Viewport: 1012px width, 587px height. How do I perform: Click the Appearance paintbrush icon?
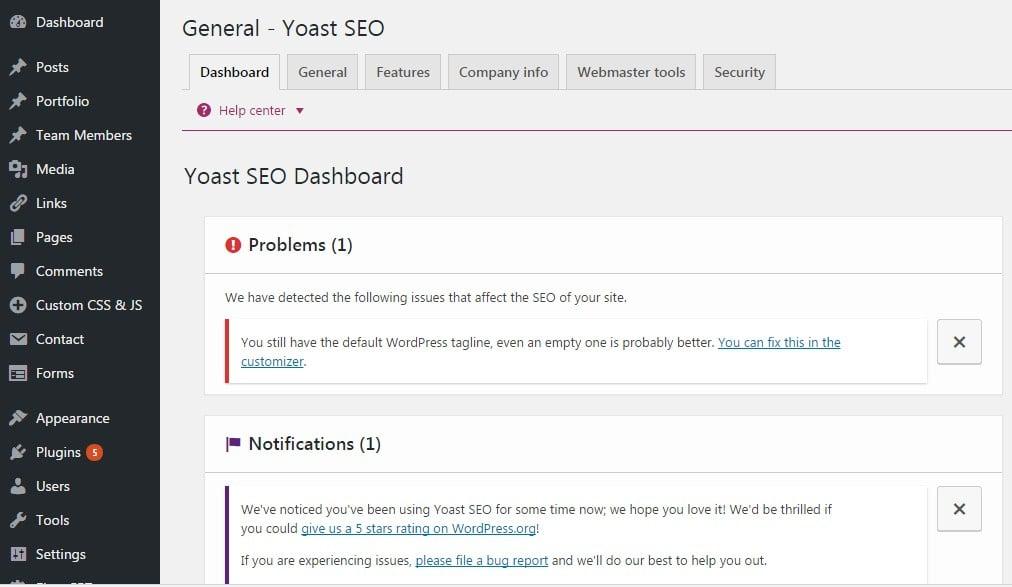click(18, 418)
